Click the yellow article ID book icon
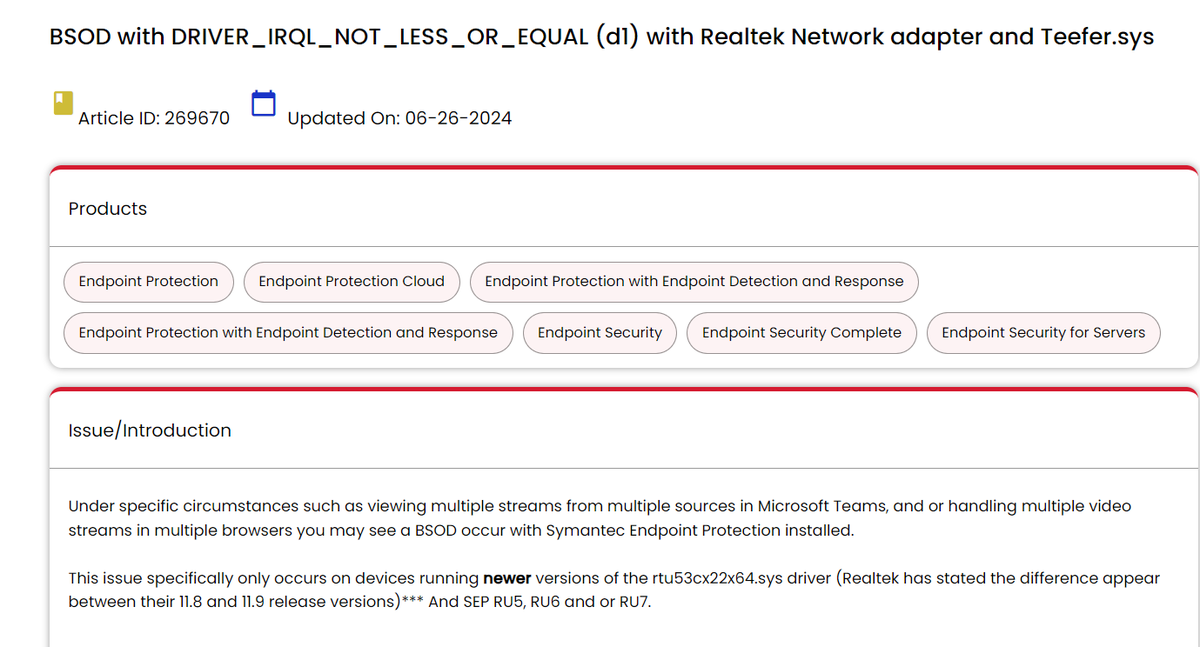The height and width of the screenshot is (647, 1200). coord(63,103)
